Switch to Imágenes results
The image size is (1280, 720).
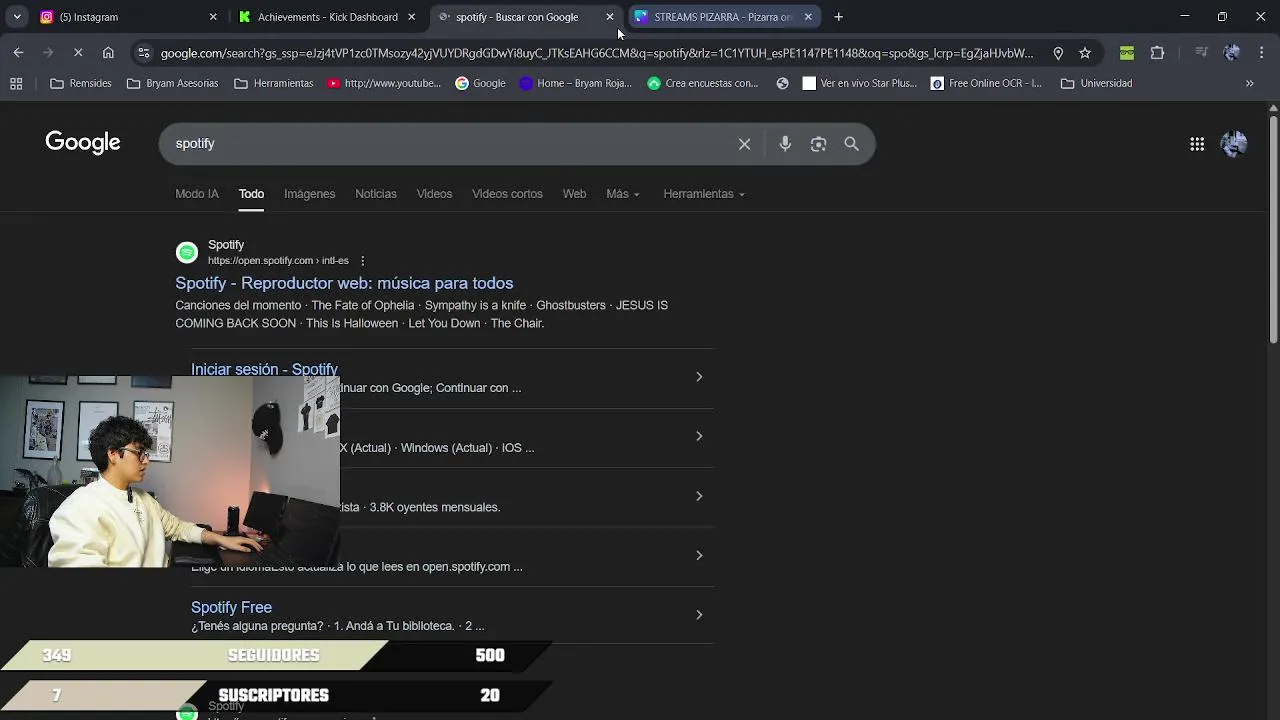coord(309,194)
